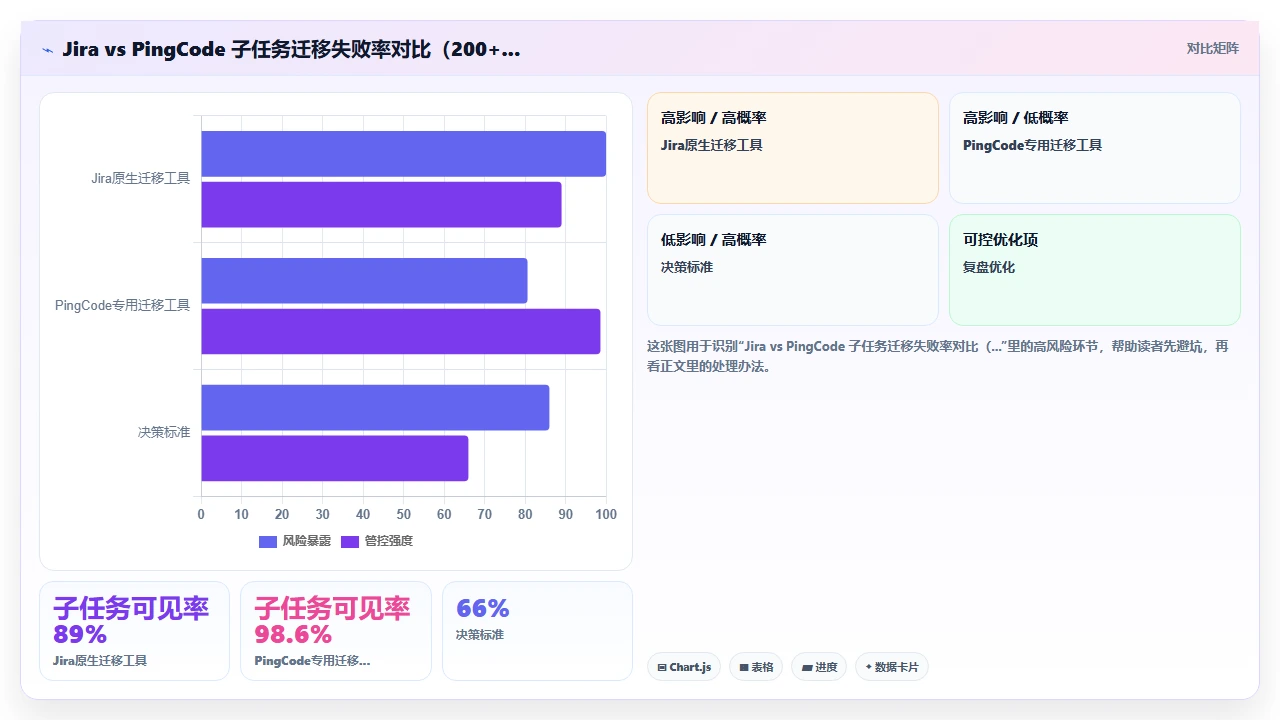Click the icon in the 进度 chip

806,667
